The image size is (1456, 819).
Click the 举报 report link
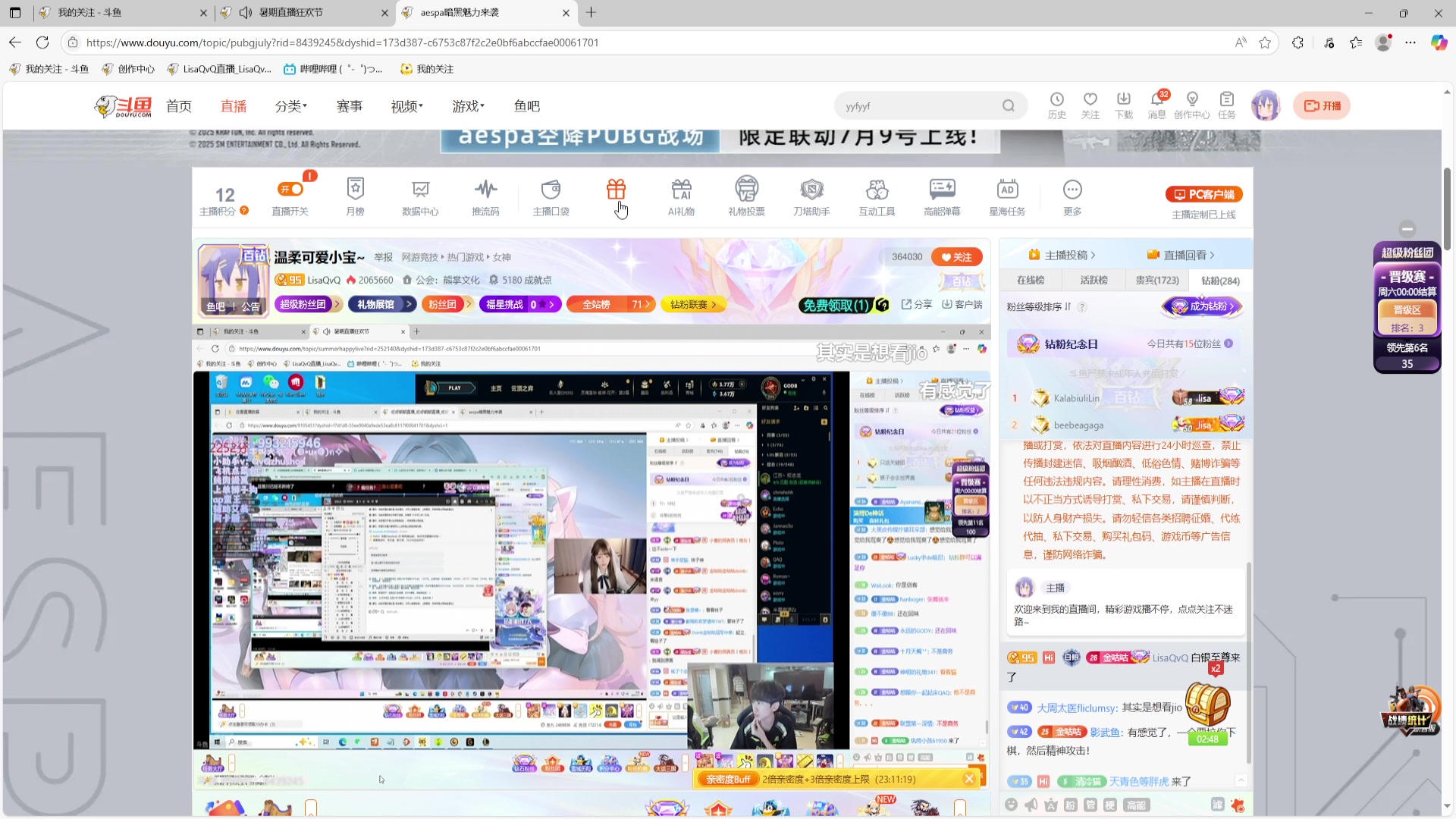pyautogui.click(x=384, y=257)
